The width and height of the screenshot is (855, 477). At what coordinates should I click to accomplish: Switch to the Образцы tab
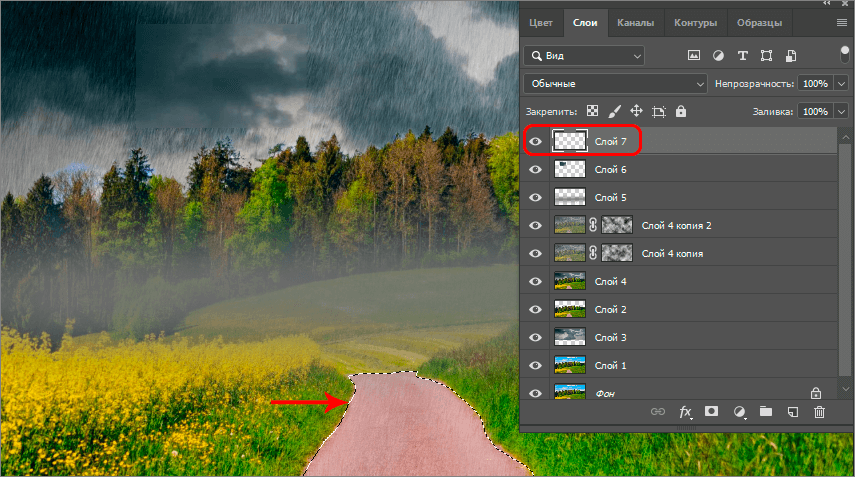[x=759, y=22]
